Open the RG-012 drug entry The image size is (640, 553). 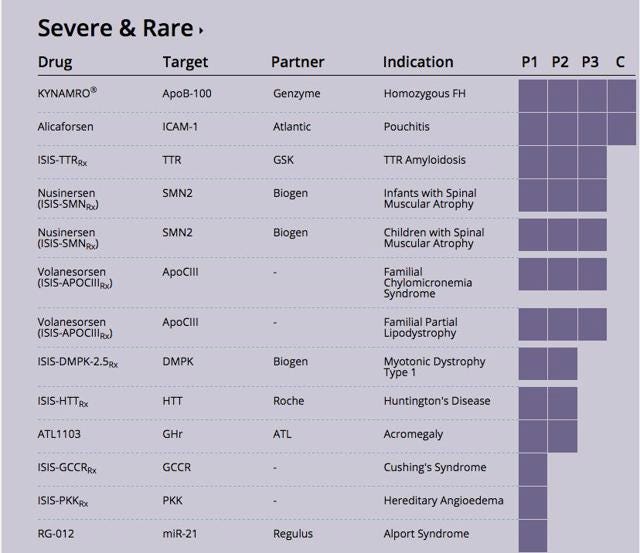56,533
